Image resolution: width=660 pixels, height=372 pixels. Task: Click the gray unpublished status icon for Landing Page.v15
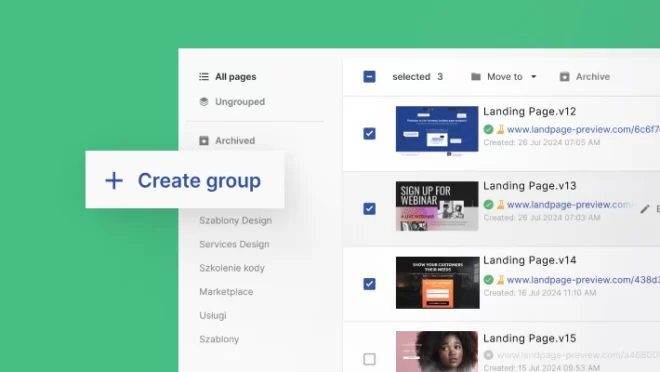coord(488,355)
